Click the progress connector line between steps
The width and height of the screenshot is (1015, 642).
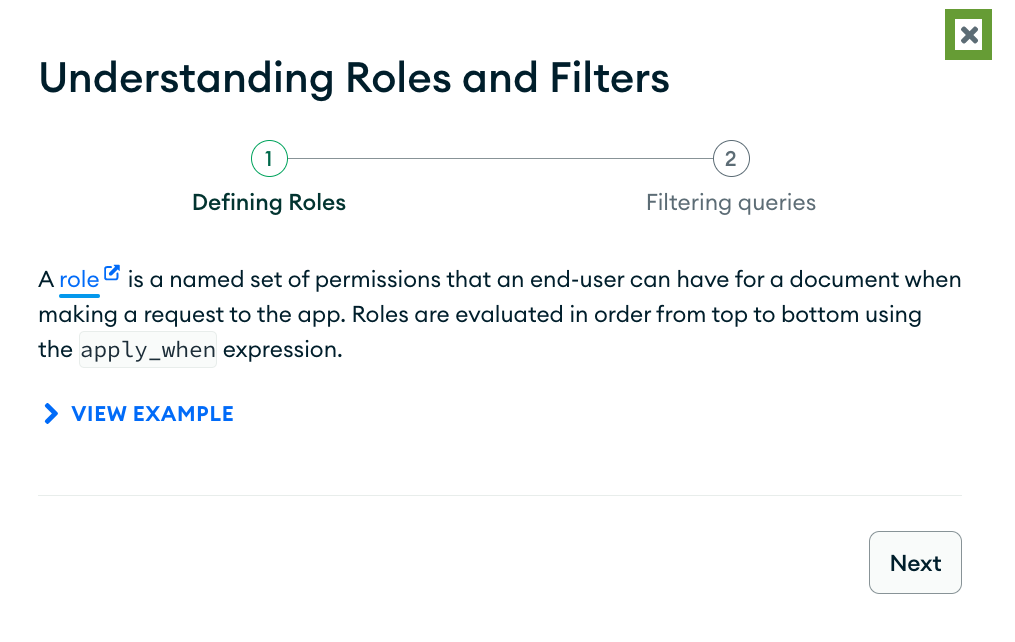tap(500, 157)
